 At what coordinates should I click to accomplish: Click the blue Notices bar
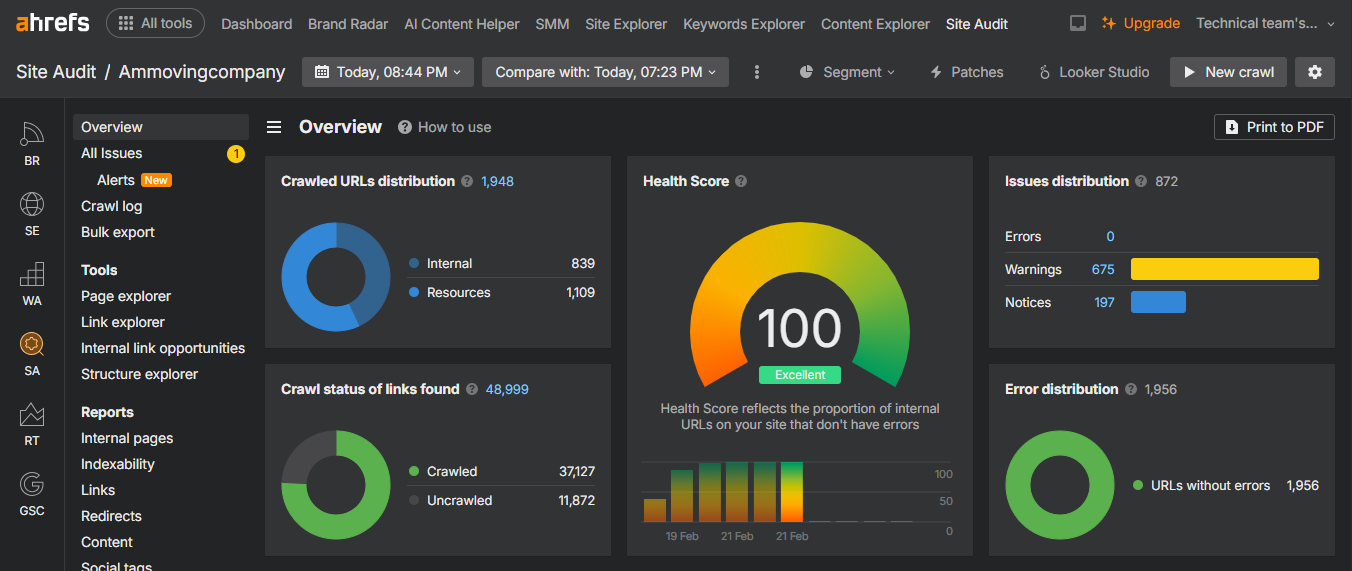1158,302
